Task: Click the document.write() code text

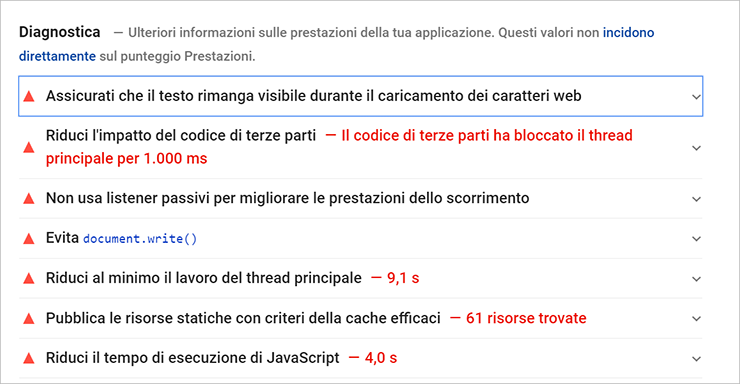Action: 140,239
